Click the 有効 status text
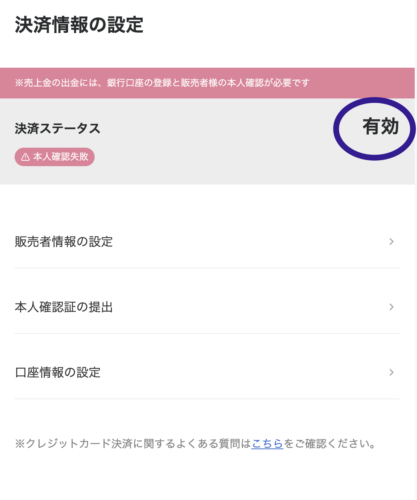 [381, 127]
